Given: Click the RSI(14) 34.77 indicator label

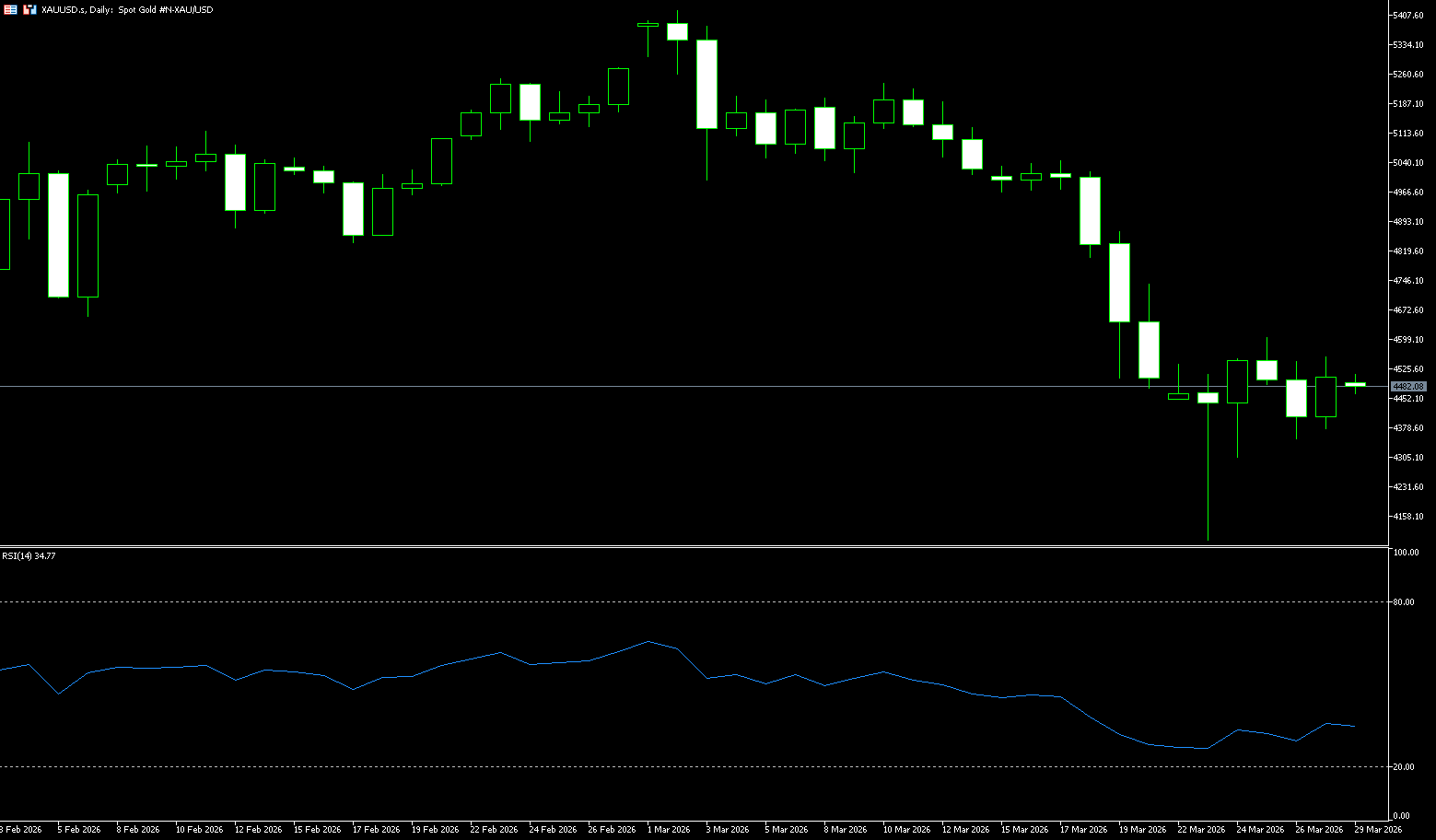Looking at the screenshot, I should [x=29, y=556].
